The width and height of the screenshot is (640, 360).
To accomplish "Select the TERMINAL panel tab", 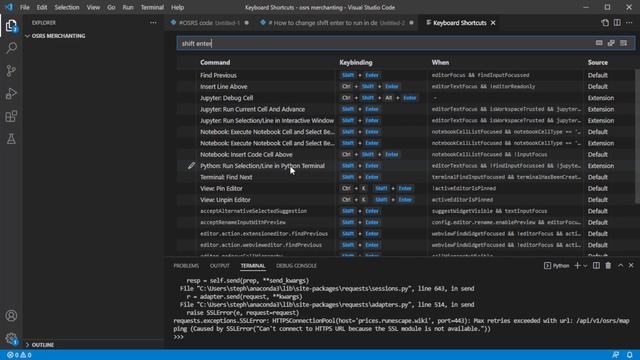I will [x=253, y=266].
